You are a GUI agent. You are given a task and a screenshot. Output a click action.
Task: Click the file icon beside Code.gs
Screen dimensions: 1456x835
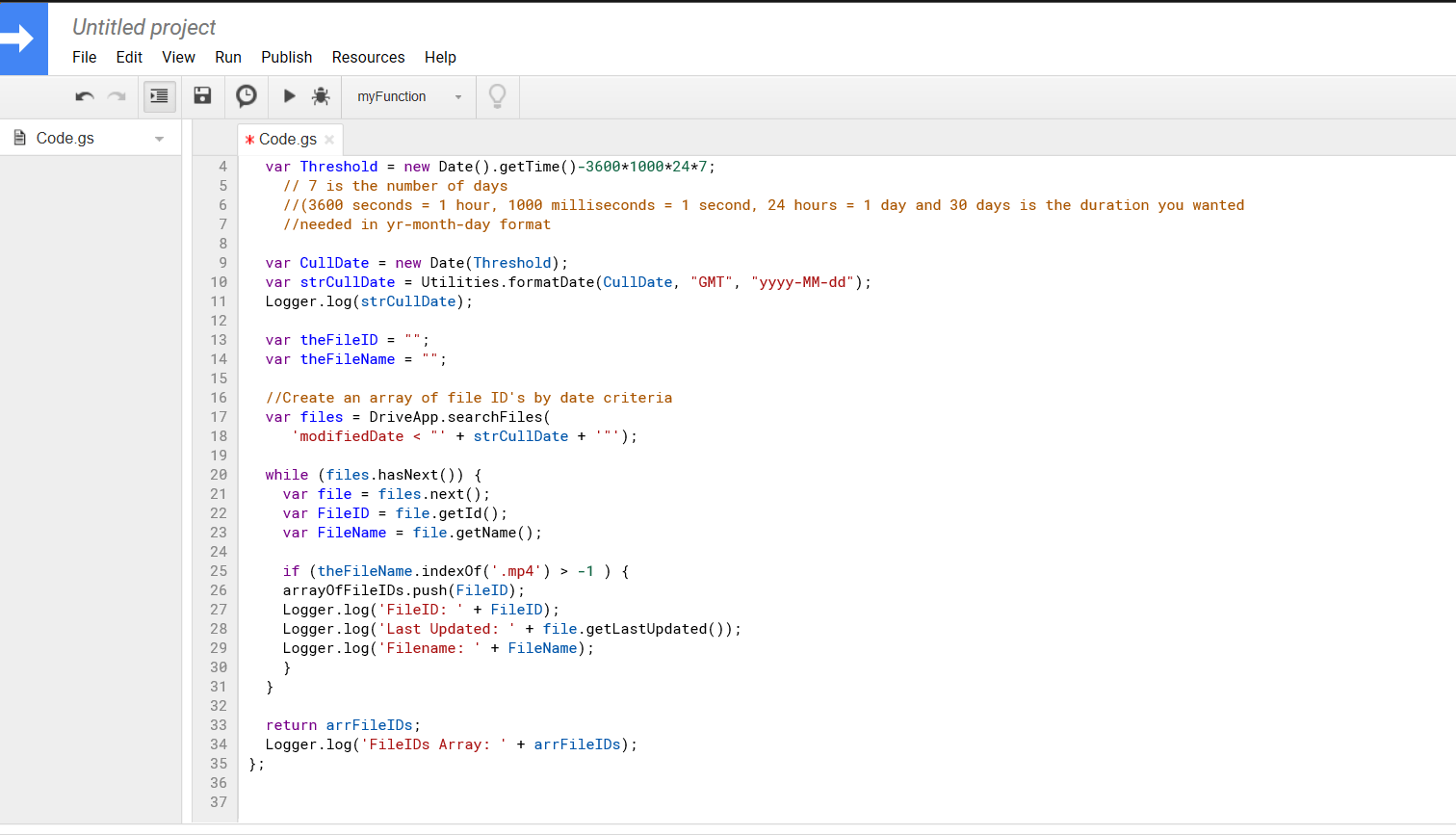click(x=19, y=138)
